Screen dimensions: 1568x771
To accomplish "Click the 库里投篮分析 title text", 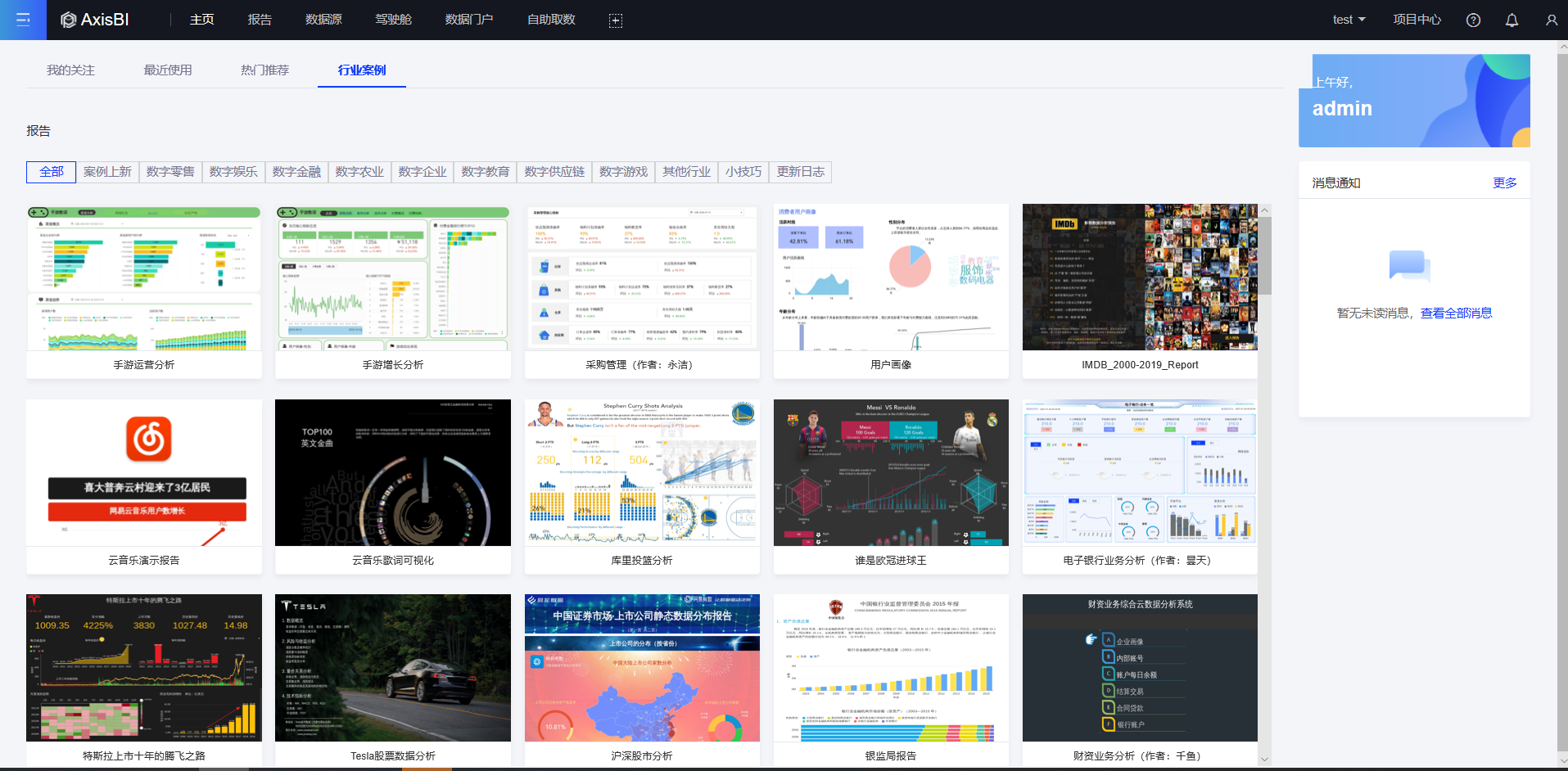I will [x=642, y=561].
